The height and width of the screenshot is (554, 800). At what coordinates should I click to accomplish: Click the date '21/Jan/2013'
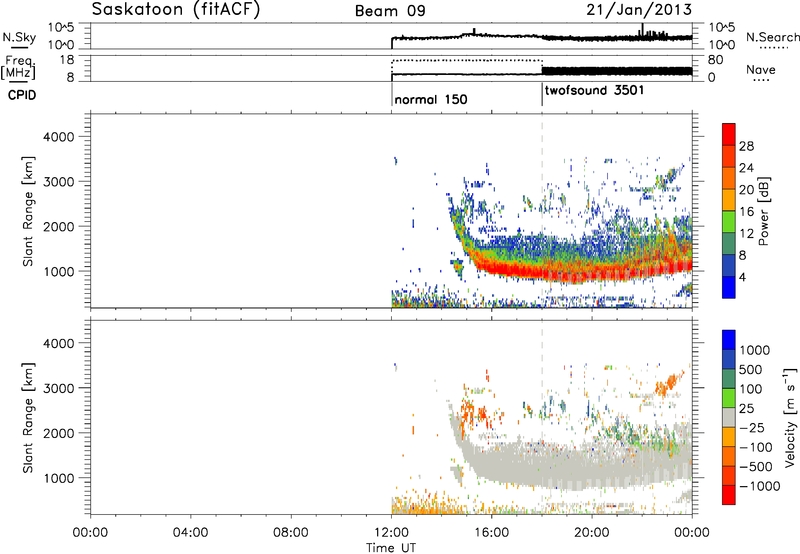639,9
